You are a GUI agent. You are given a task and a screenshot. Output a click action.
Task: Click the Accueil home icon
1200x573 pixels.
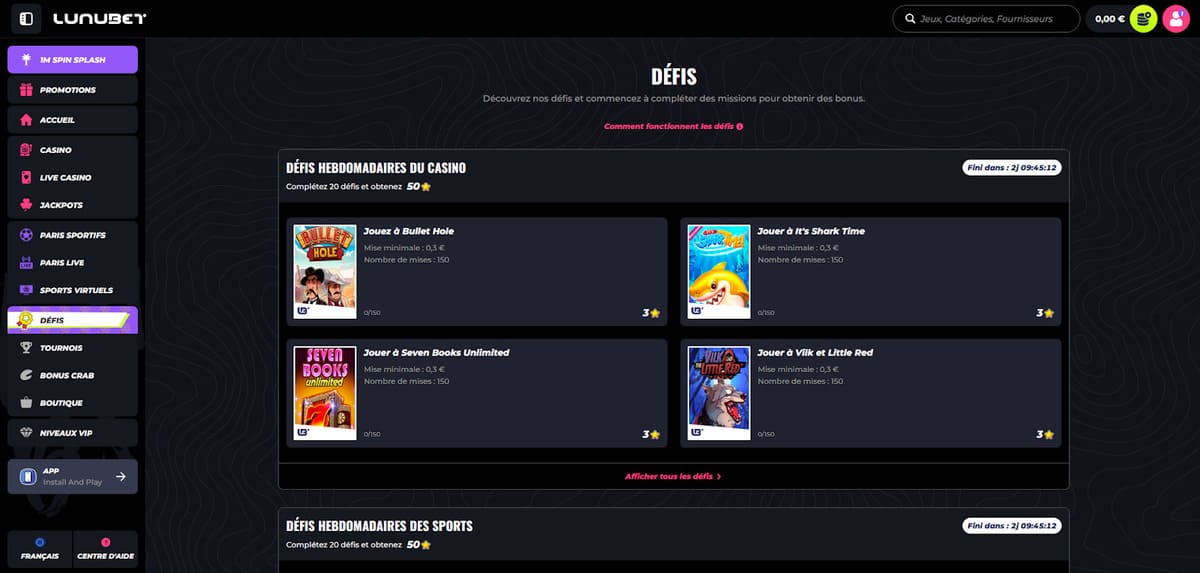coord(26,120)
